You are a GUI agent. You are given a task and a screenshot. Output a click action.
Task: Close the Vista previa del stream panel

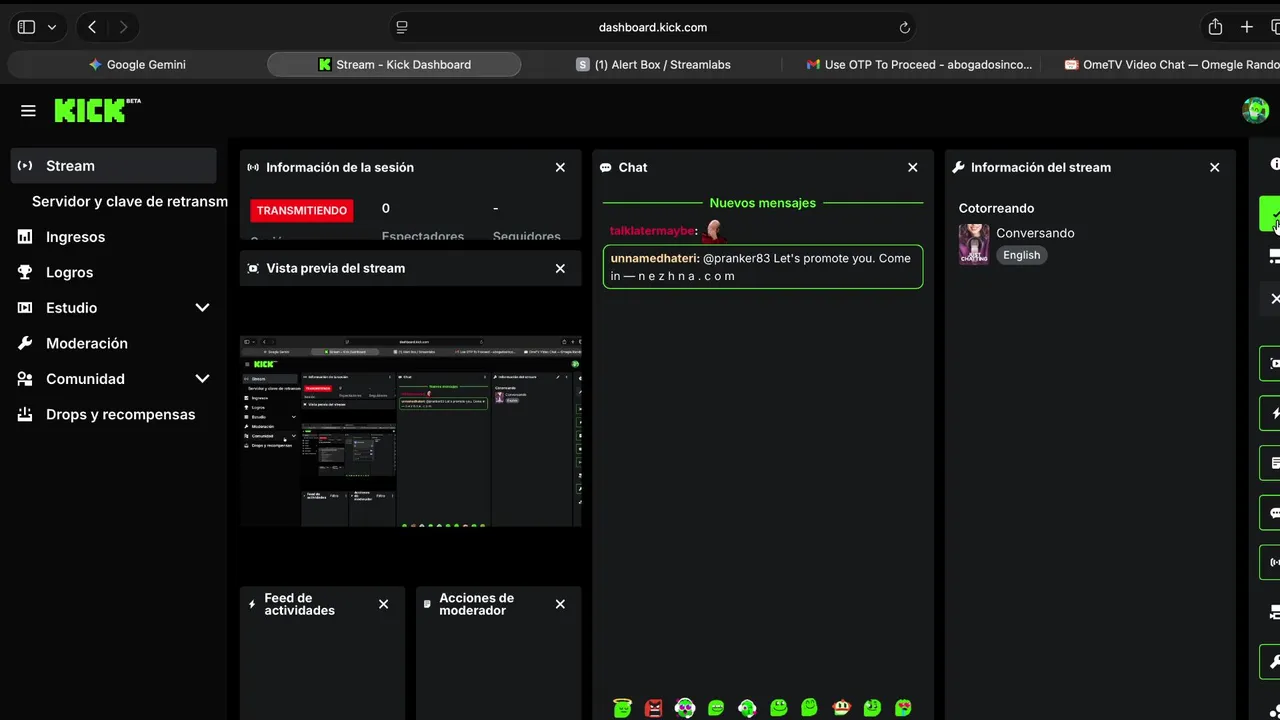pos(560,268)
